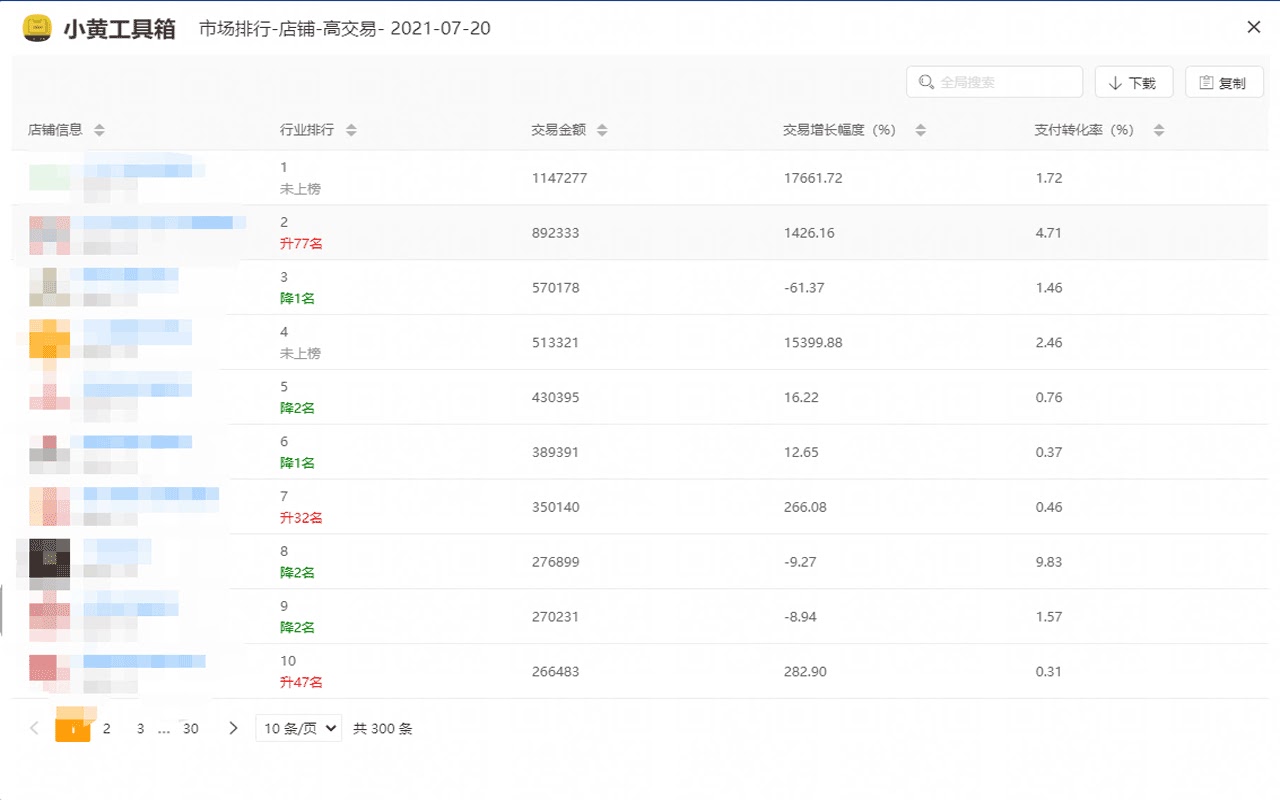The width and height of the screenshot is (1280, 800).
Task: Click the dialog title 市场排行-店铺-高交易- 2021-07-20
Action: tap(345, 28)
